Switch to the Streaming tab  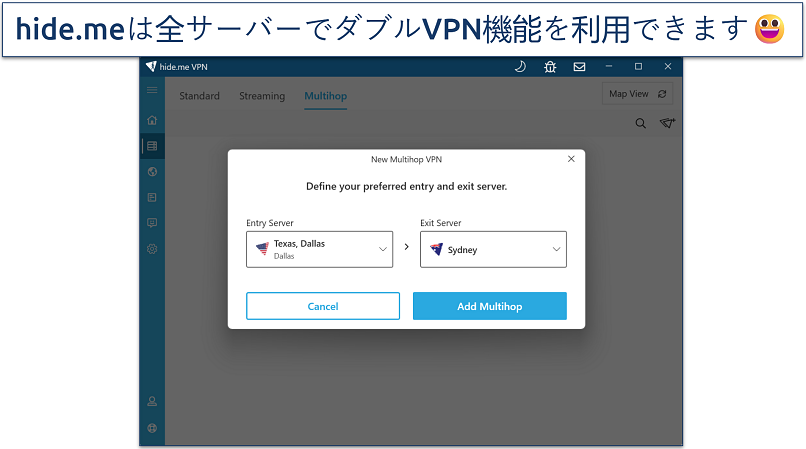pyautogui.click(x=262, y=96)
